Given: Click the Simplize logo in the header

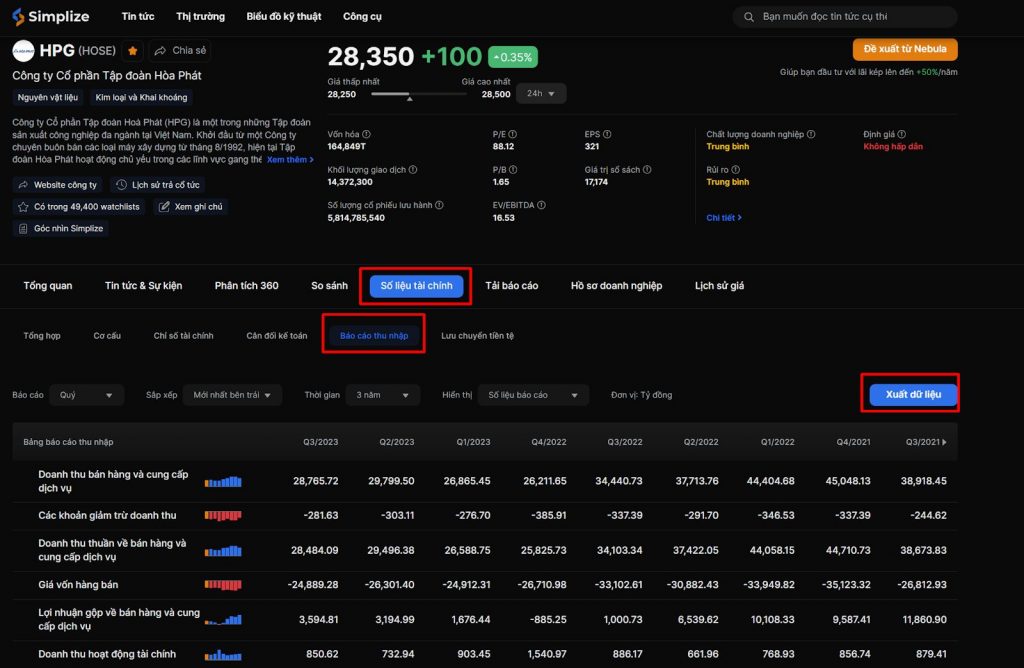Looking at the screenshot, I should click(51, 17).
